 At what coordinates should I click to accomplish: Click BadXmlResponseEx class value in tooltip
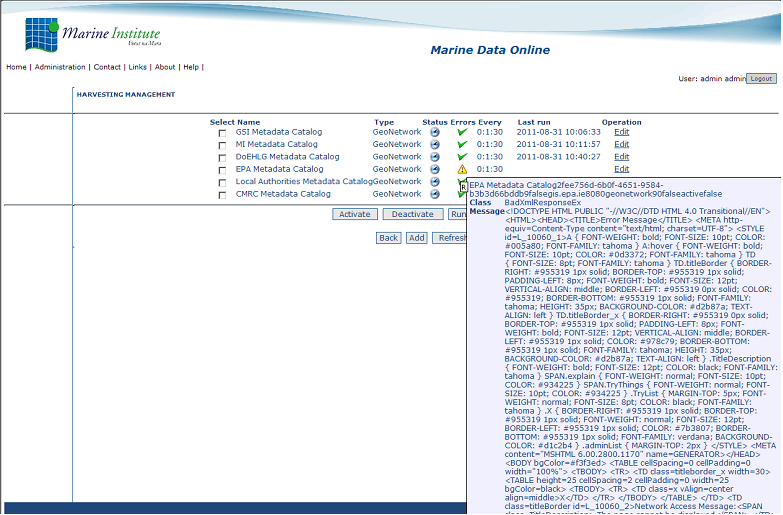[542, 203]
